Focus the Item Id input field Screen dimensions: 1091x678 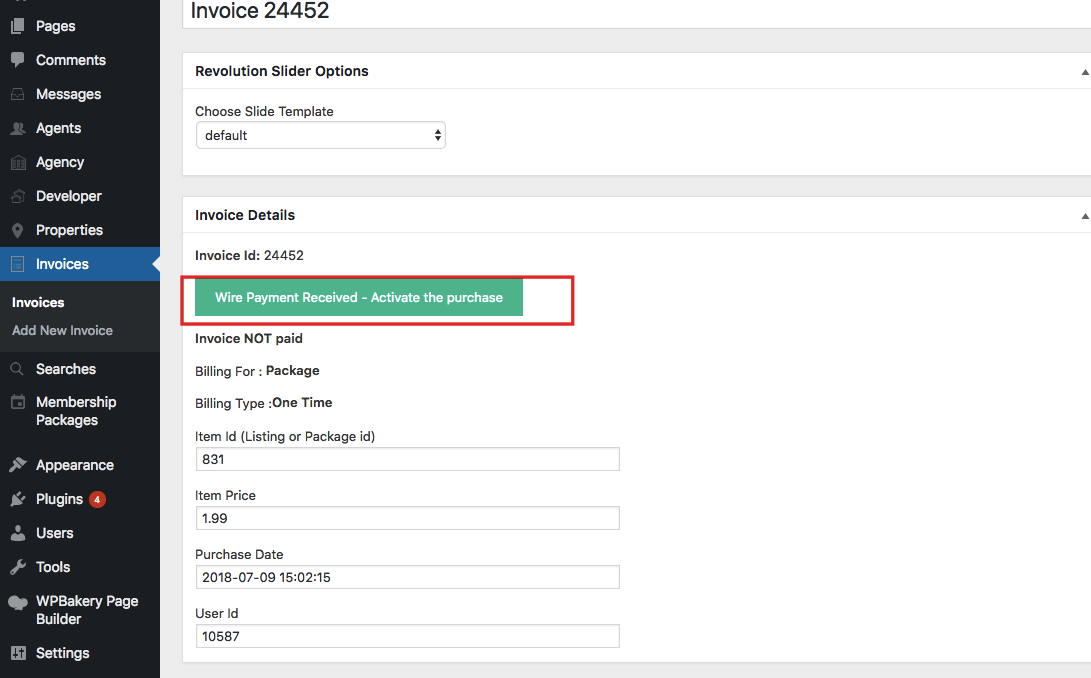click(x=408, y=459)
